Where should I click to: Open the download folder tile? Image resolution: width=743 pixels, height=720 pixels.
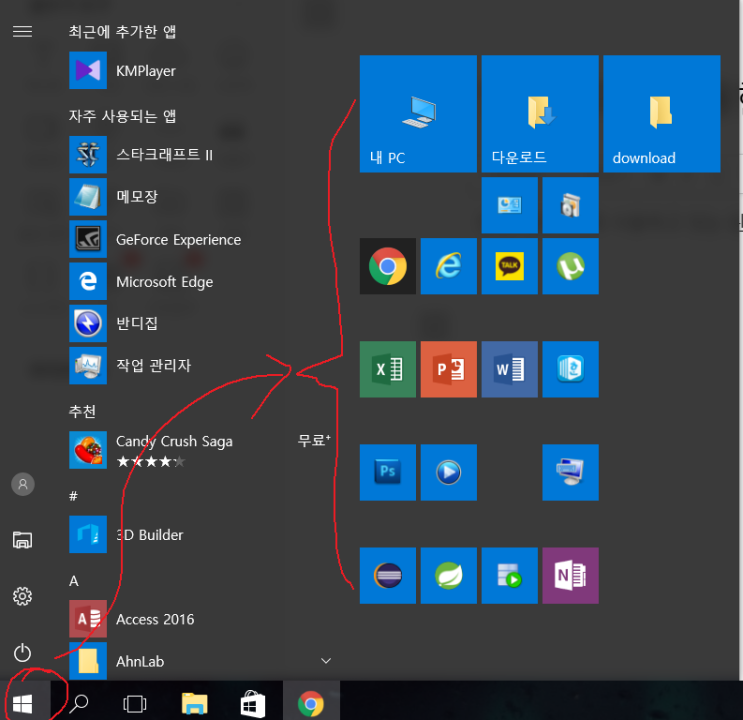pos(662,114)
